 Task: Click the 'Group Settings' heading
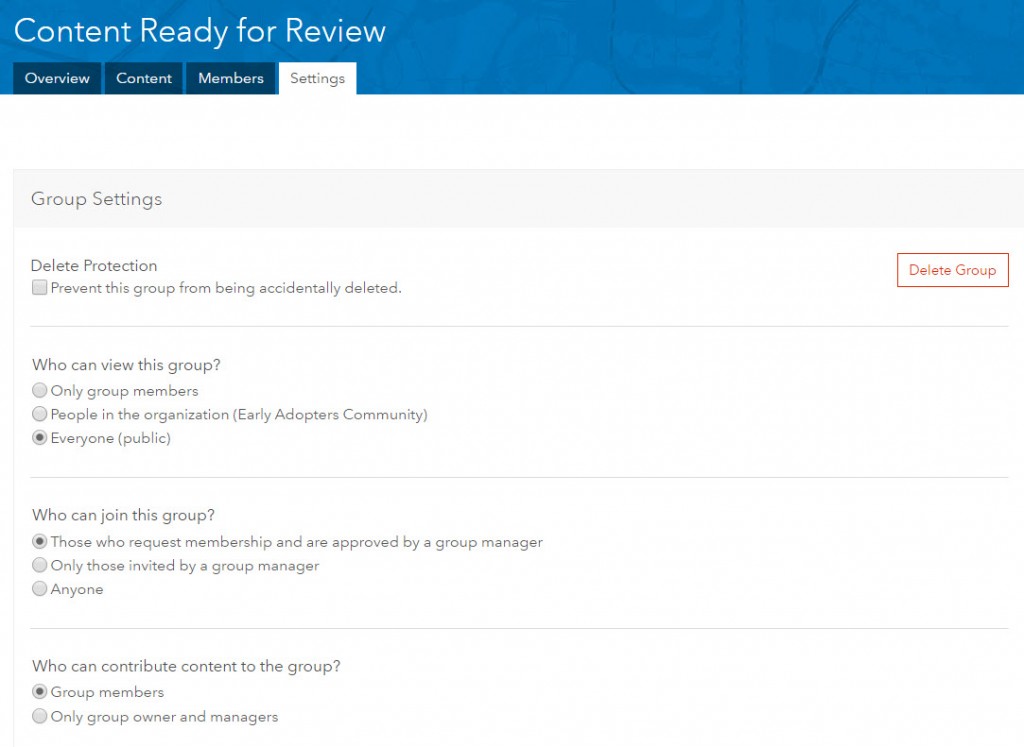pos(97,199)
